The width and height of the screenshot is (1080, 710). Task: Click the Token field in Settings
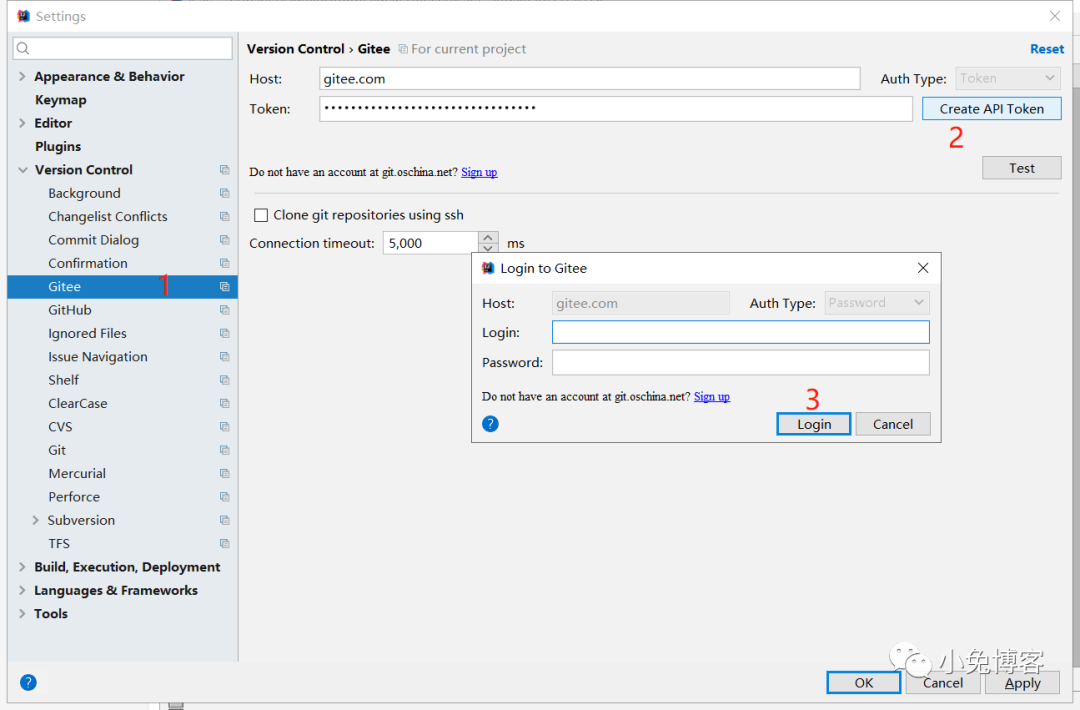[x=616, y=109]
